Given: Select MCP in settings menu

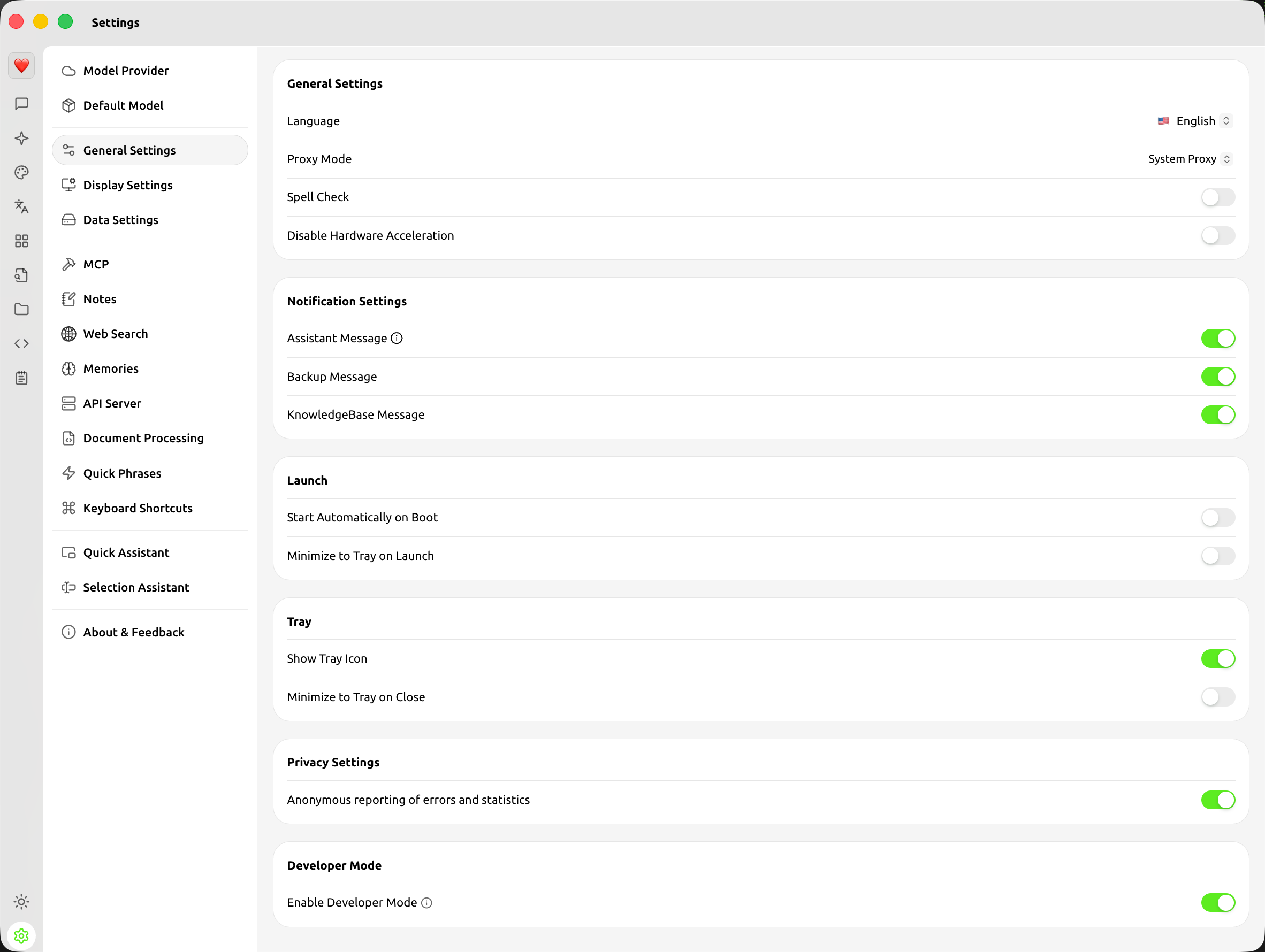Looking at the screenshot, I should (95, 264).
